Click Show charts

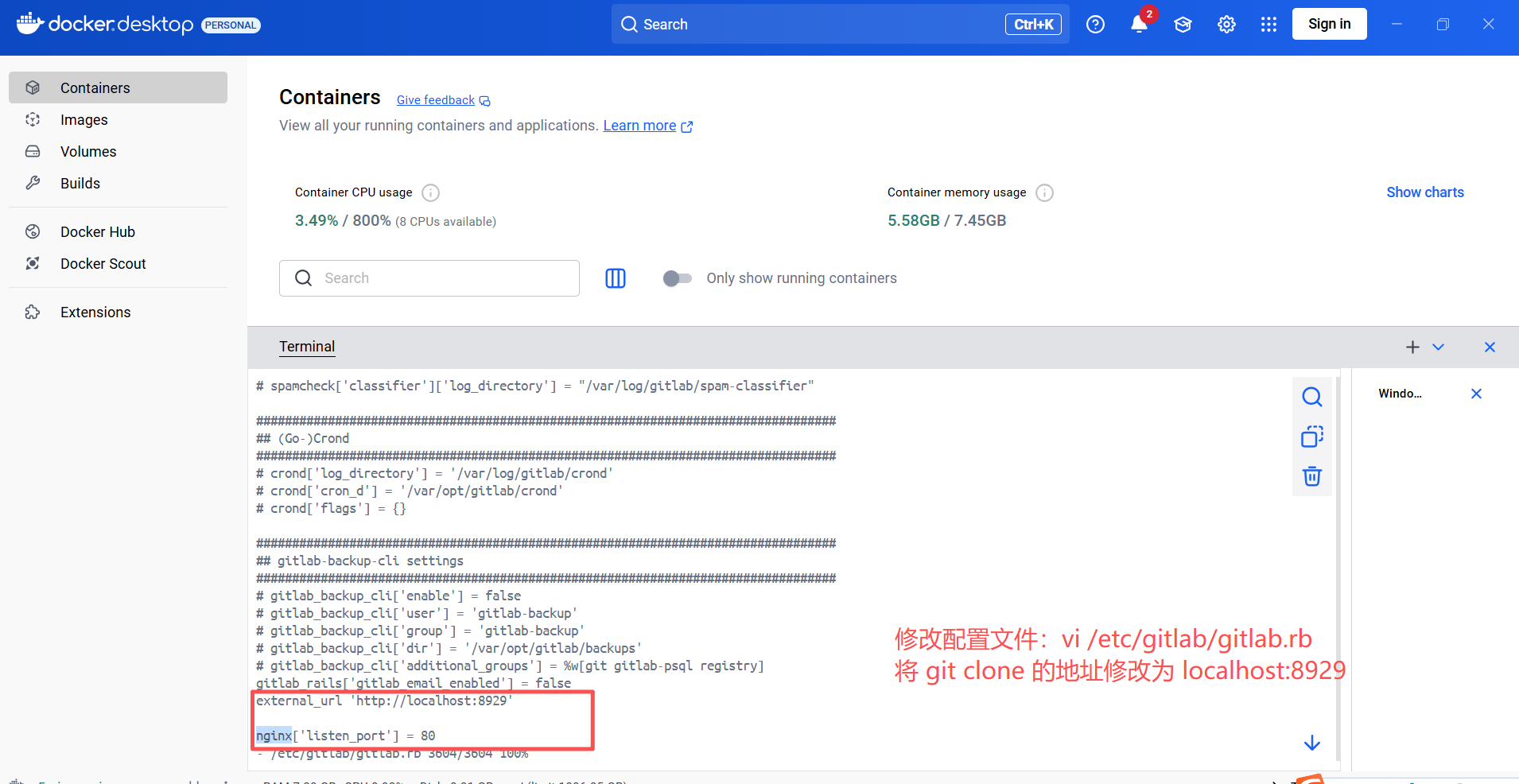[x=1424, y=192]
